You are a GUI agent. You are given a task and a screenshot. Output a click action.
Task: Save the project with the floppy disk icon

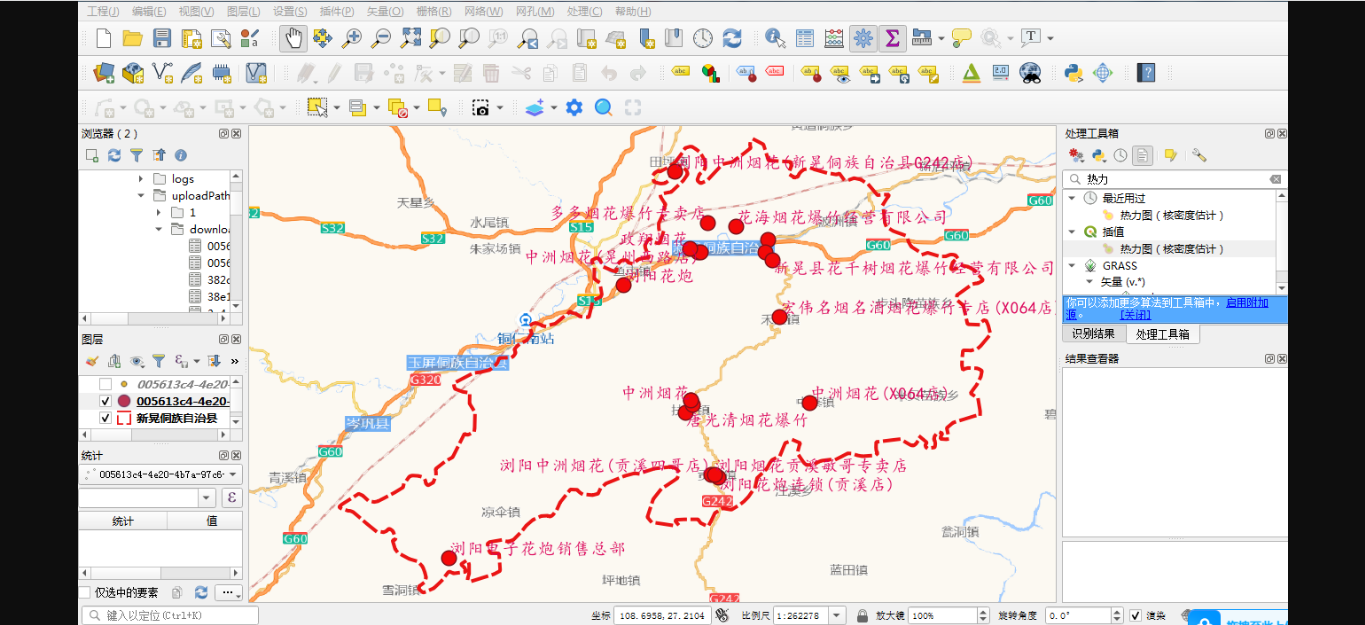[x=162, y=39]
